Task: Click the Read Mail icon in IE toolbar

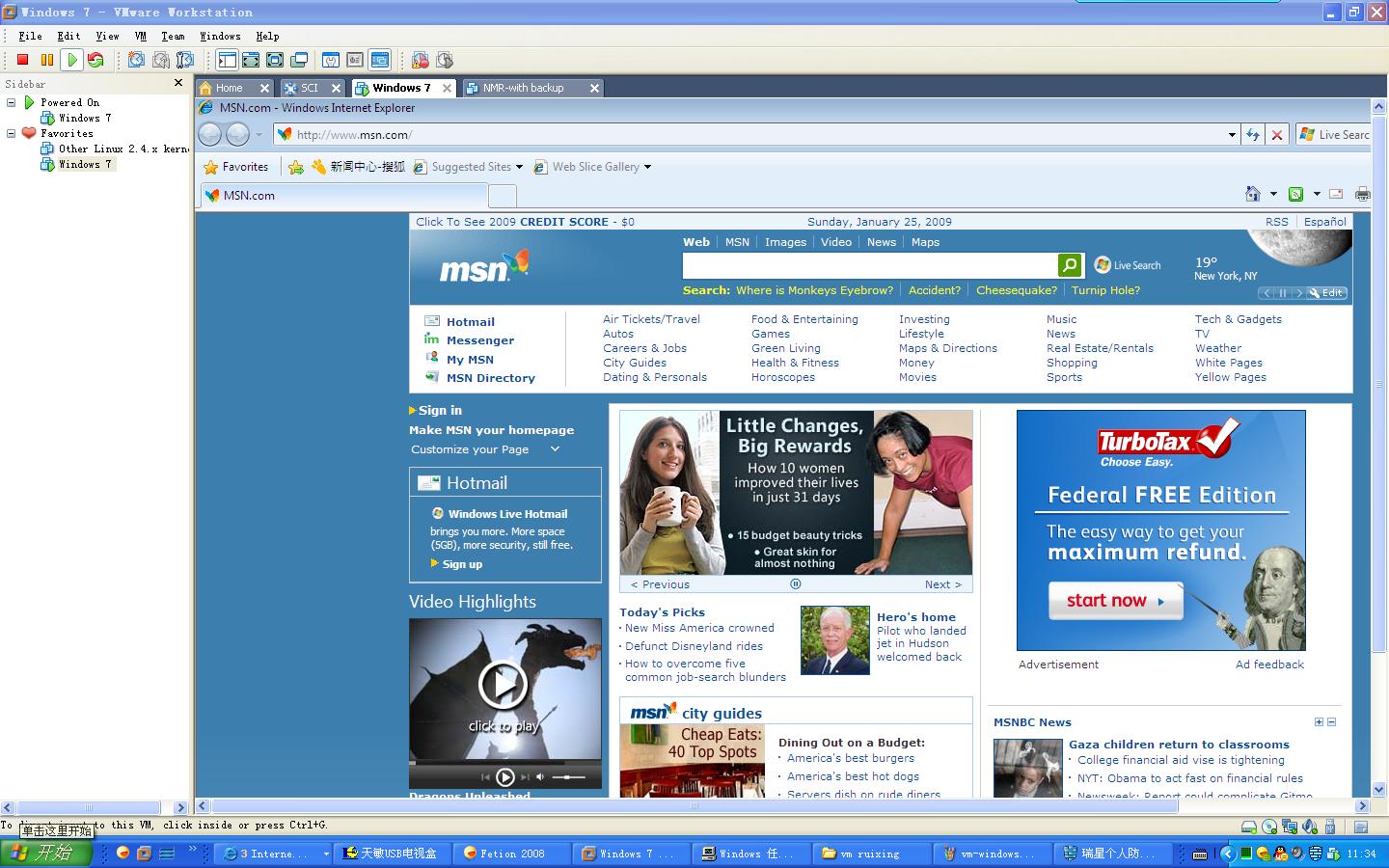Action: coord(1337,194)
